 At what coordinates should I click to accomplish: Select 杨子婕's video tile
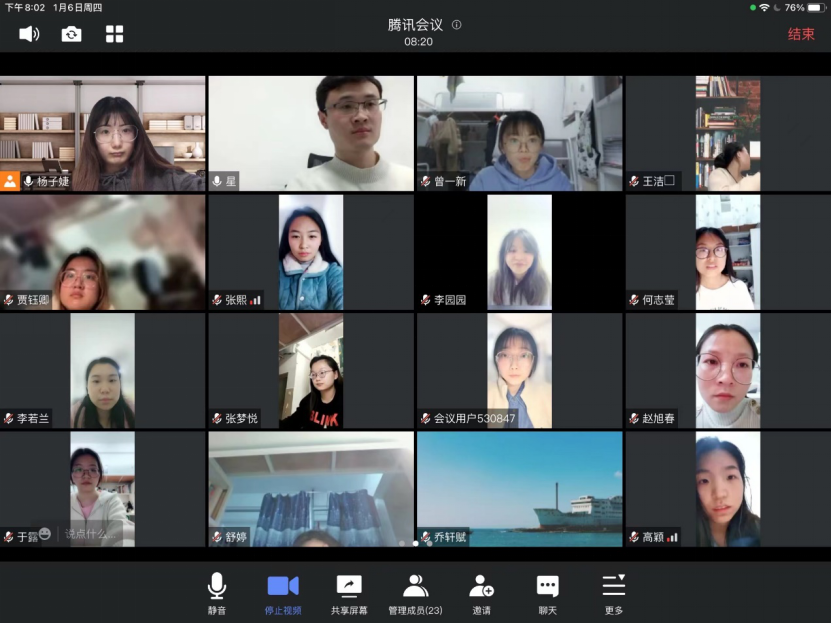(x=102, y=133)
